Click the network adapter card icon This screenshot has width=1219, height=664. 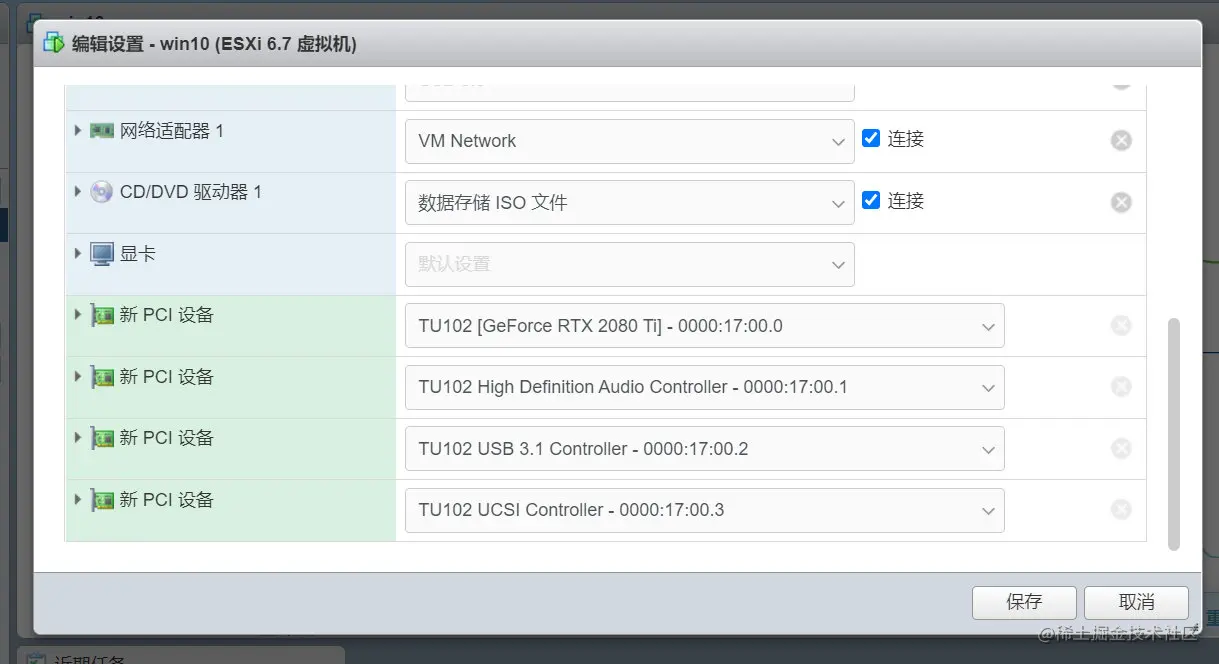[x=101, y=131]
